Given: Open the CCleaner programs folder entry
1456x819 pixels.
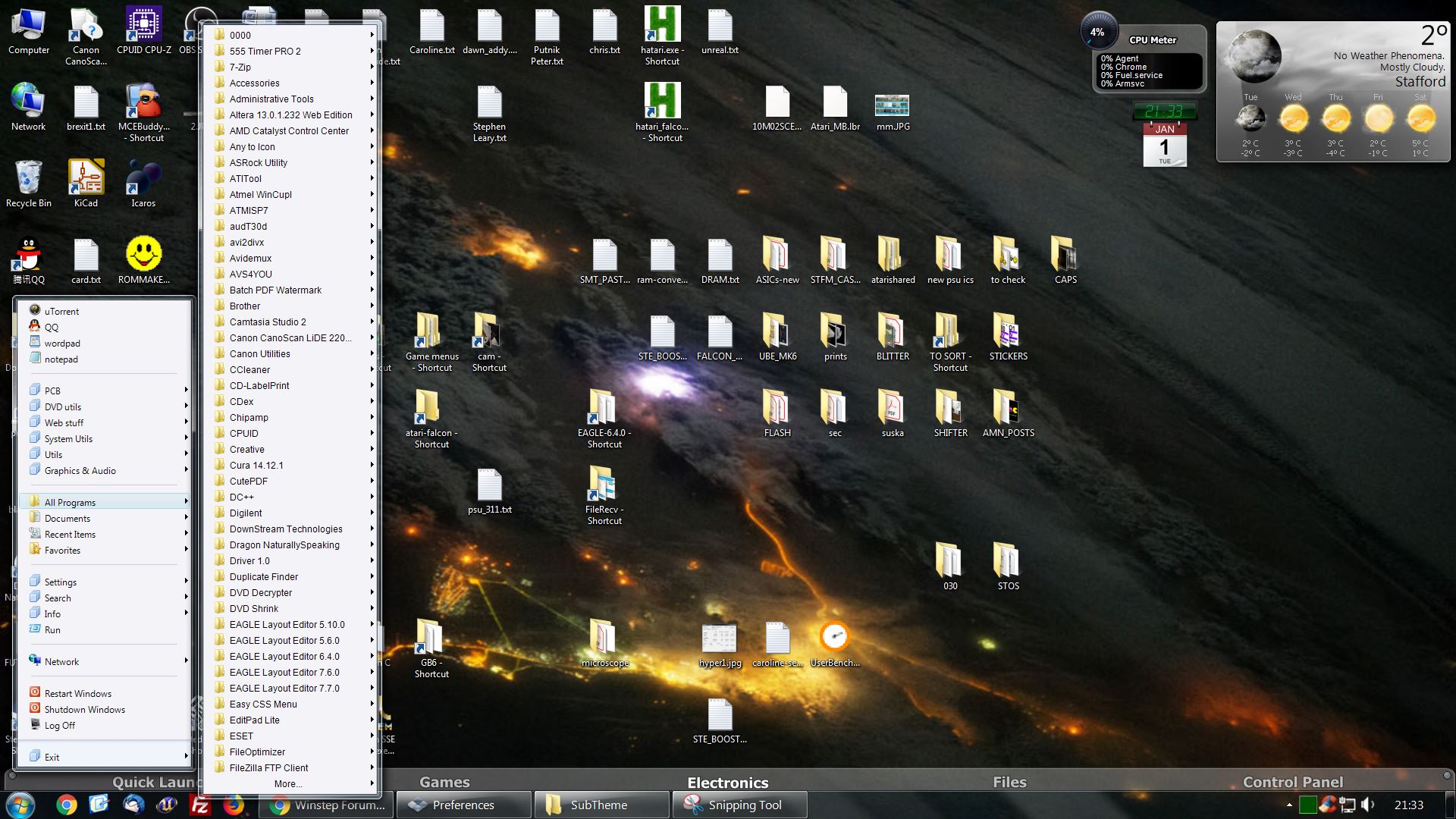Looking at the screenshot, I should pos(249,370).
